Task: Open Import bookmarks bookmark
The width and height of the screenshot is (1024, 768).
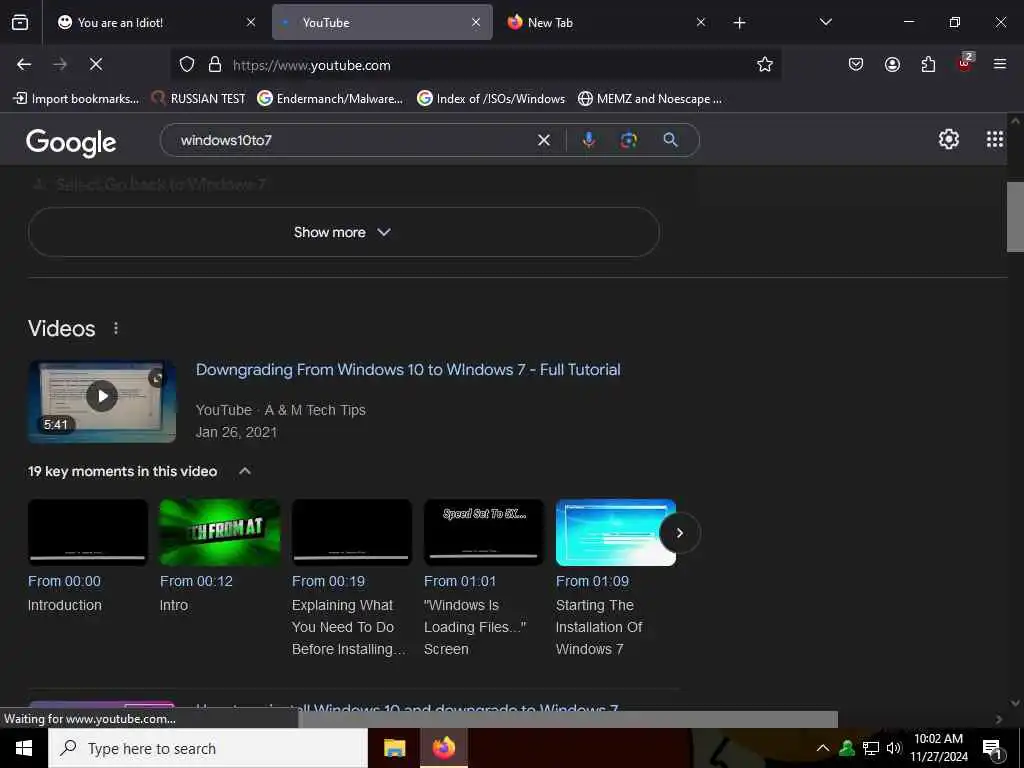Action: click(76, 99)
